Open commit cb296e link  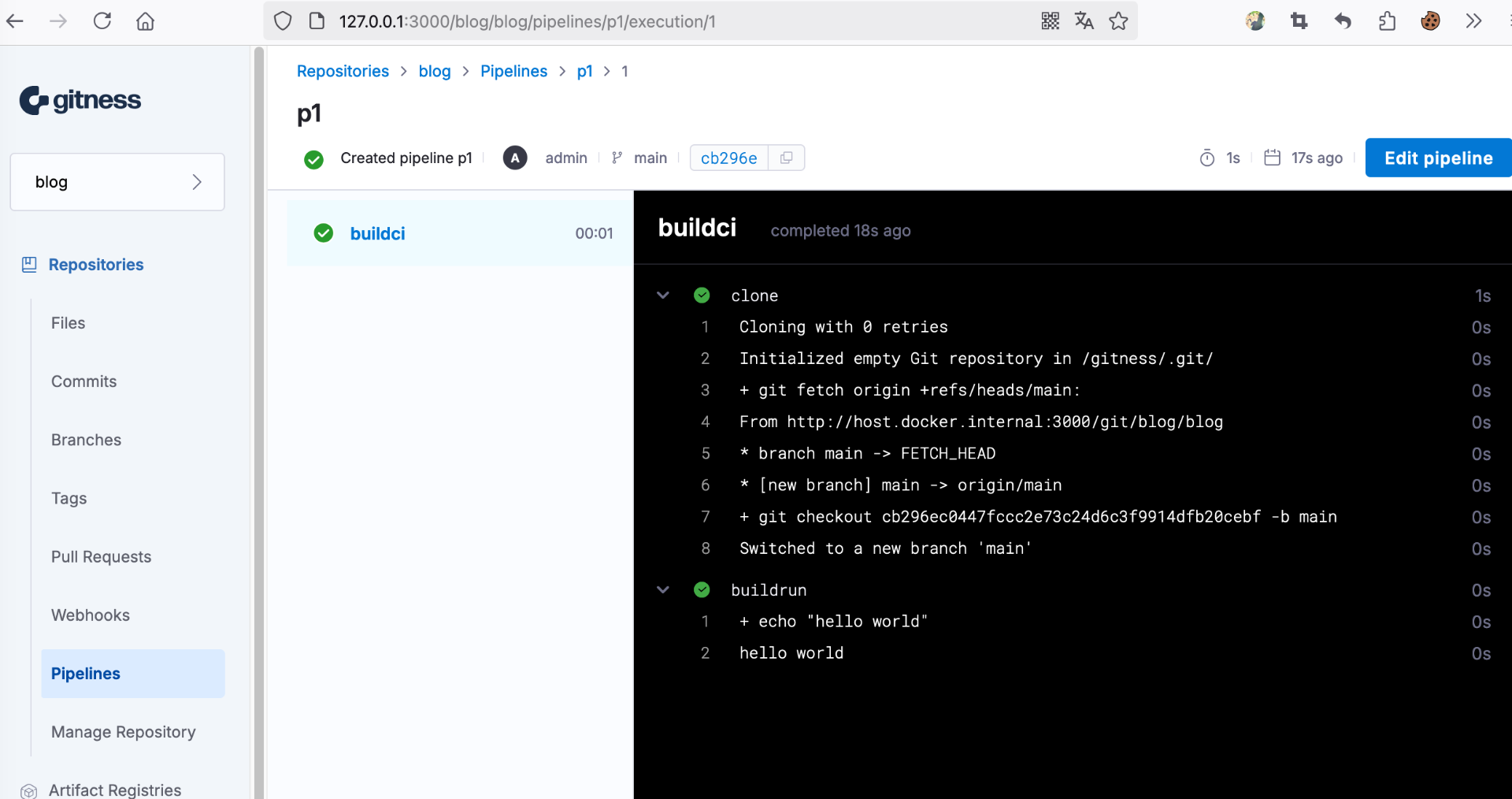point(728,158)
